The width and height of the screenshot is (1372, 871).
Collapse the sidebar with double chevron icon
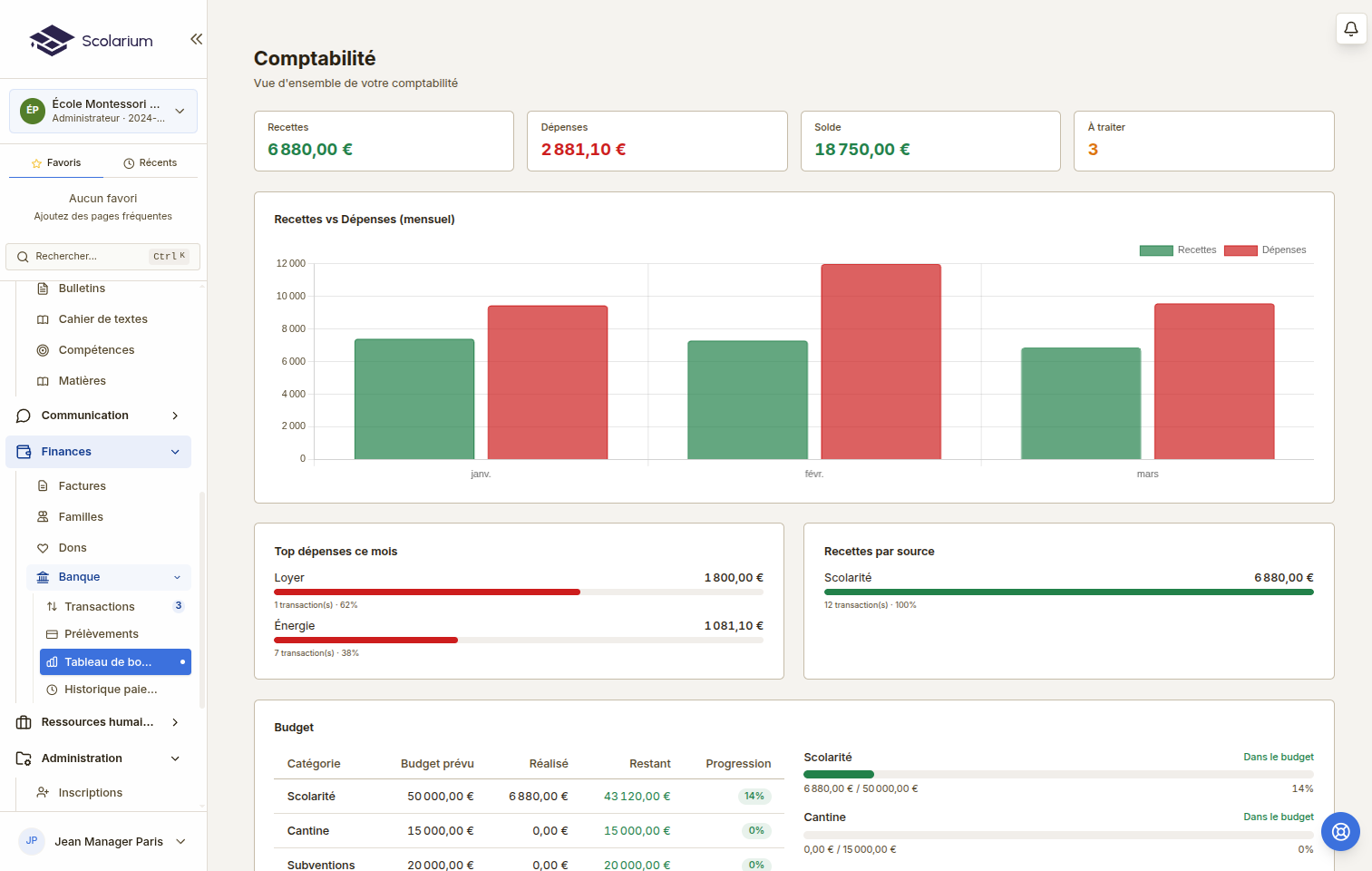tap(196, 39)
